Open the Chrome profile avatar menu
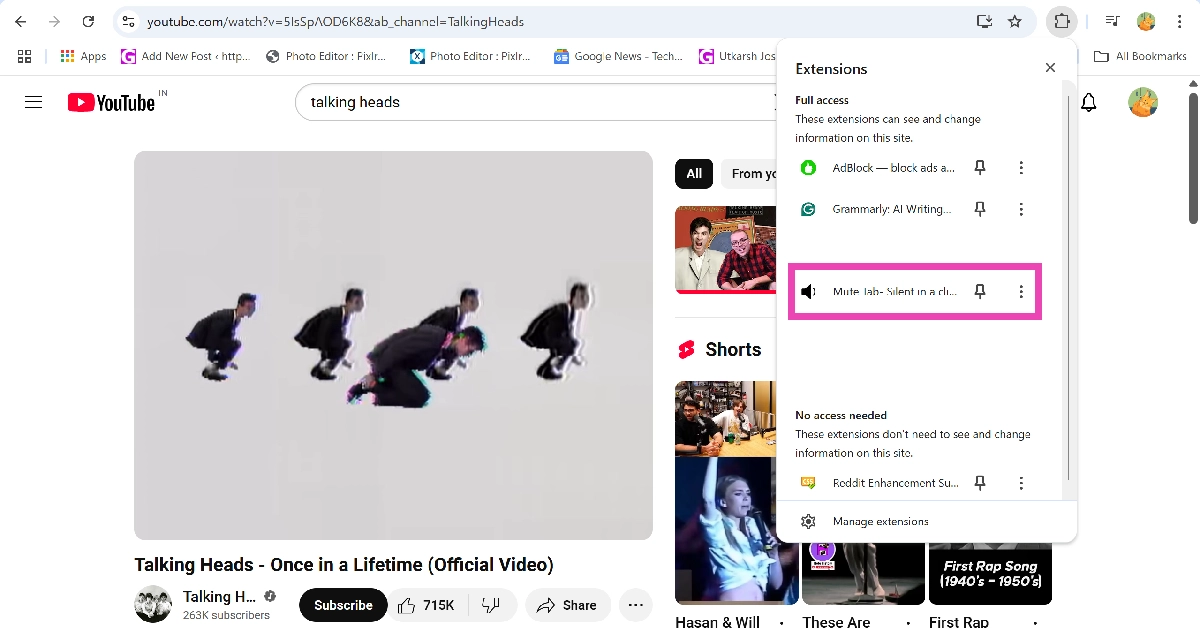 coord(1145,21)
